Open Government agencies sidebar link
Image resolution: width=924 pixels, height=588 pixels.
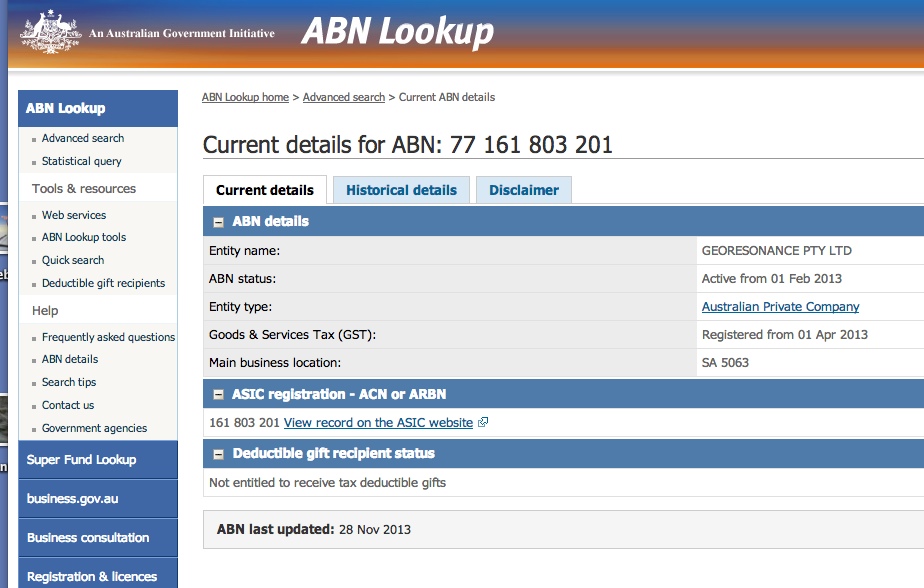(x=94, y=428)
